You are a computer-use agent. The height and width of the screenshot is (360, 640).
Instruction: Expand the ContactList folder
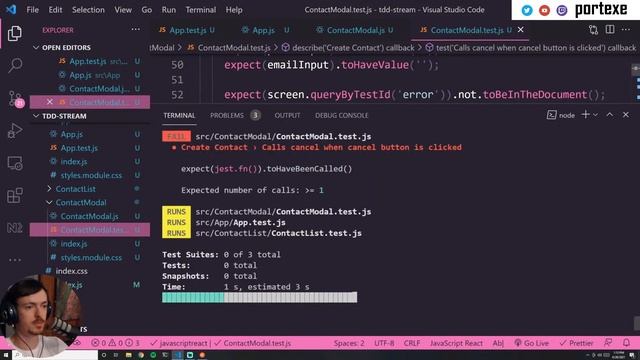[76, 189]
